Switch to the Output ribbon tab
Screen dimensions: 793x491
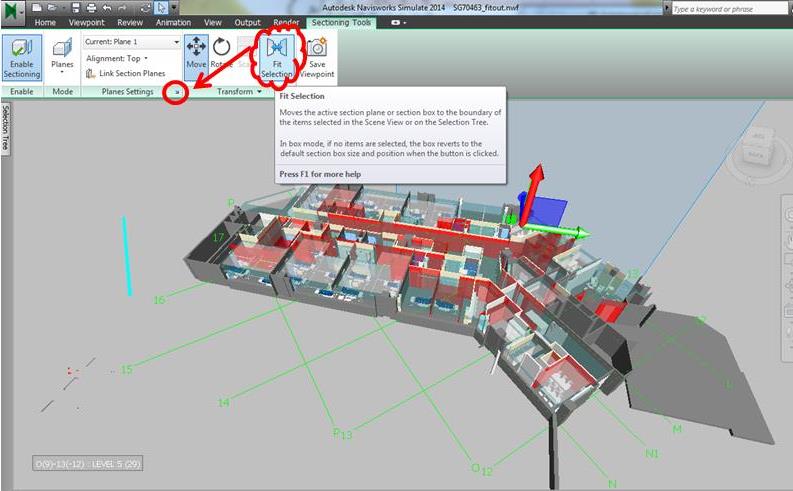(x=247, y=23)
